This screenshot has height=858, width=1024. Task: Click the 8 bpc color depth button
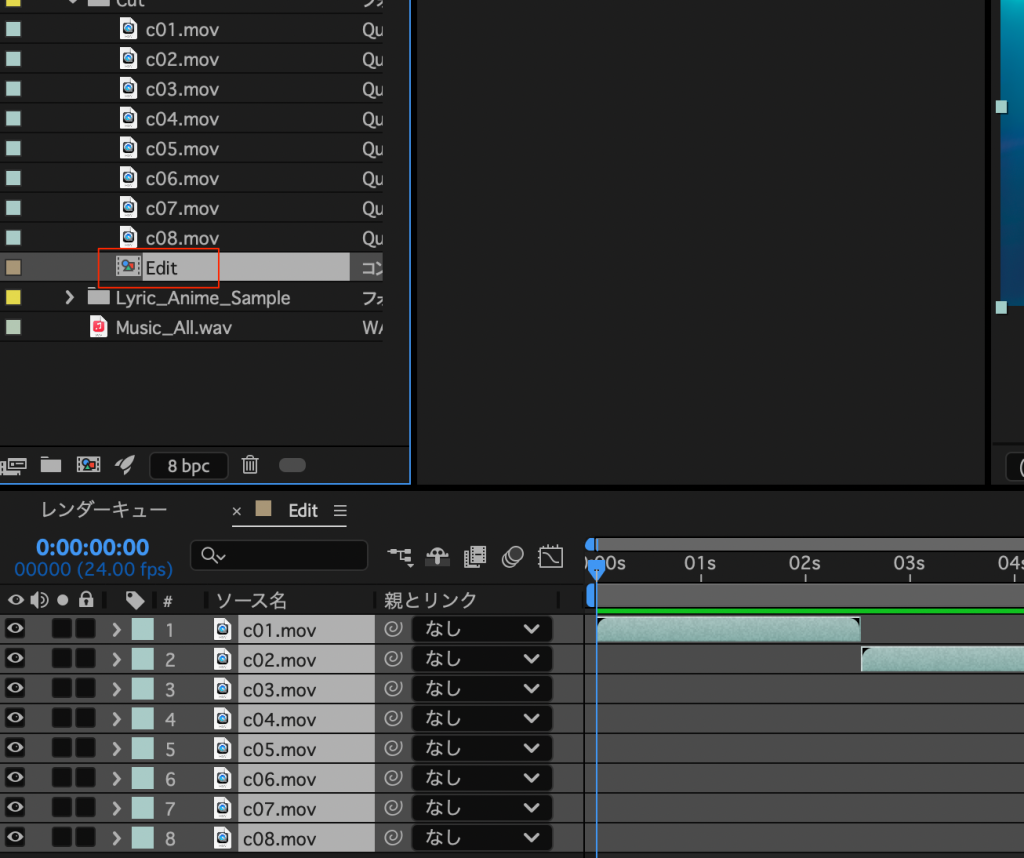pyautogui.click(x=188, y=465)
